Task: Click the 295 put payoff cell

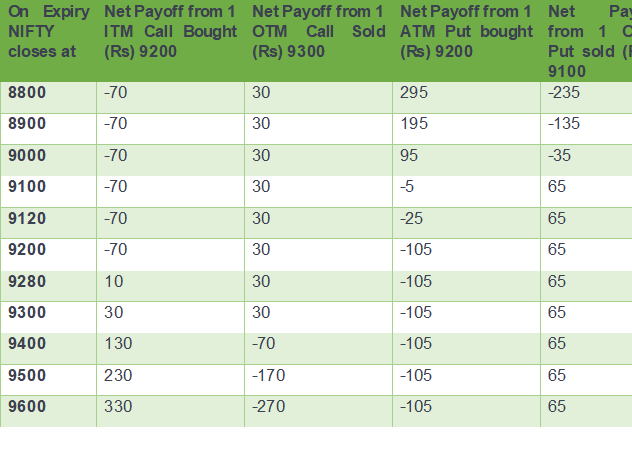Action: coord(414,93)
